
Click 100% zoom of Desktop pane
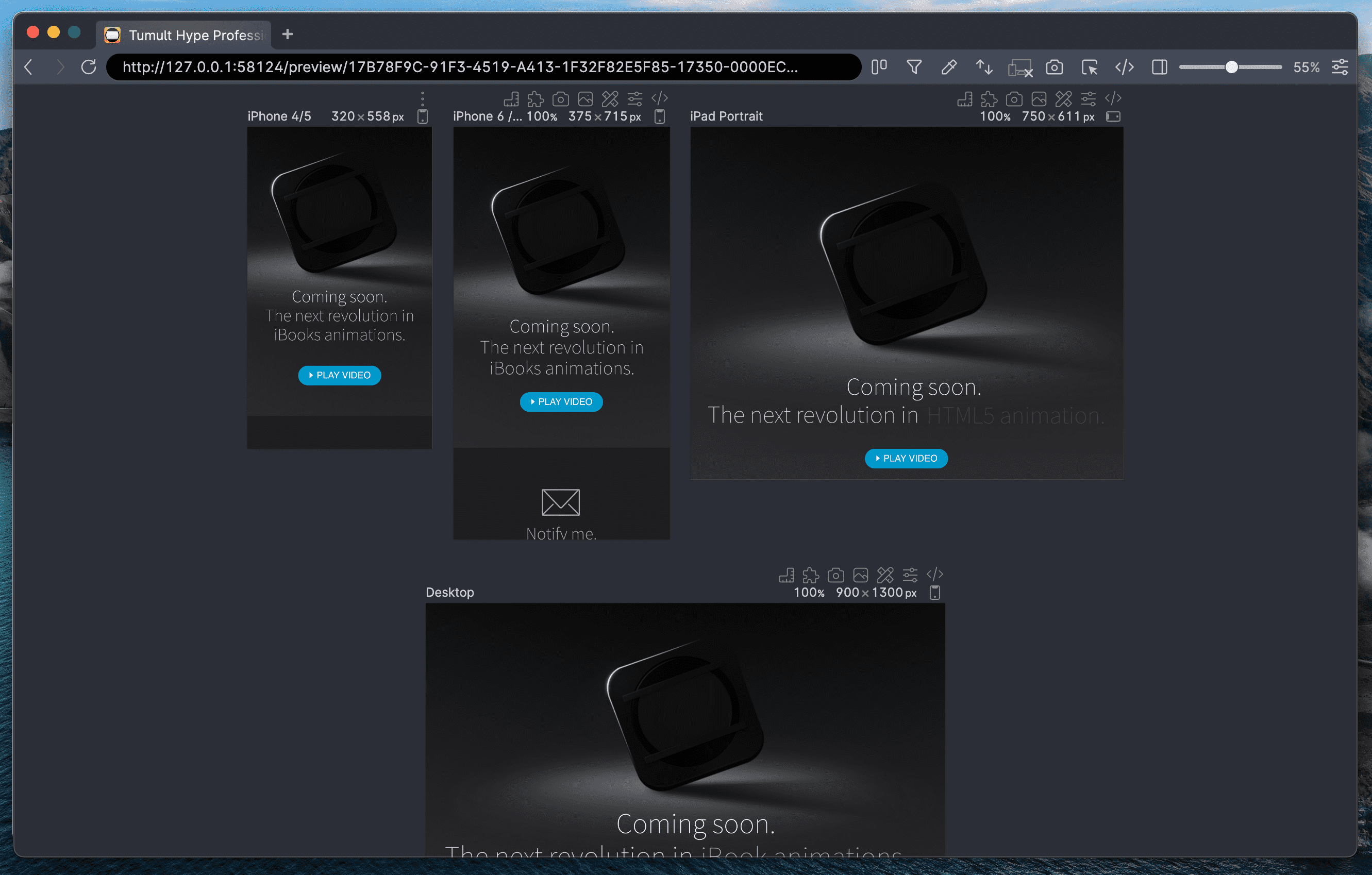pos(809,593)
